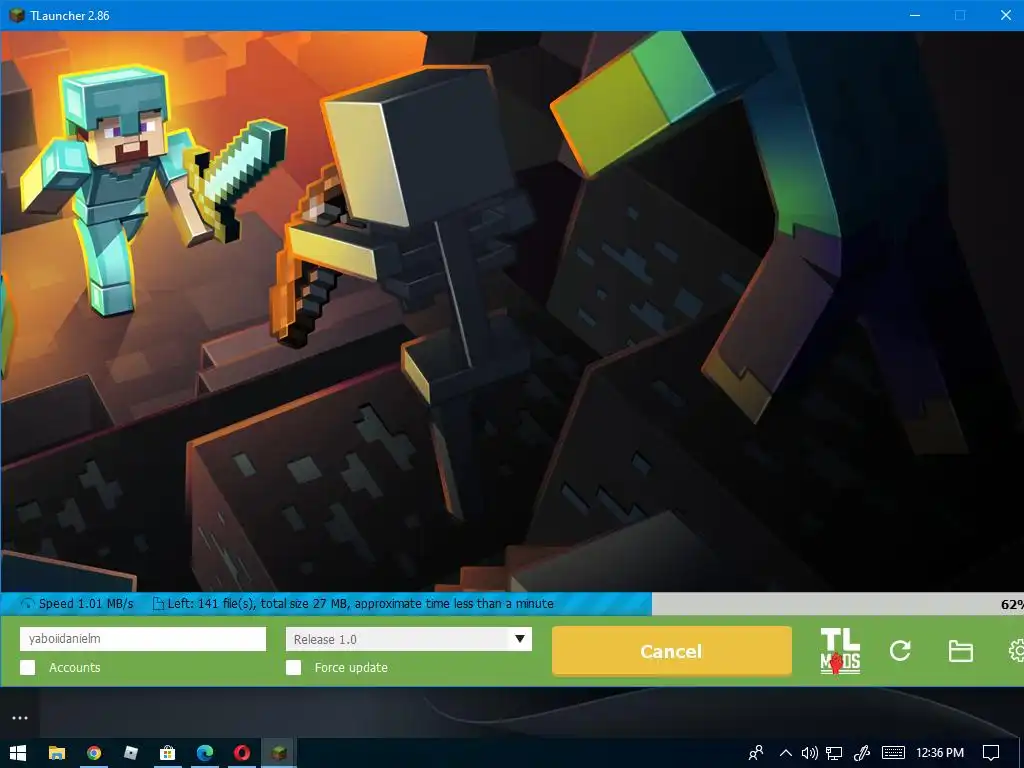Open the notification center icon
The height and width of the screenshot is (768, 1024).
point(991,753)
